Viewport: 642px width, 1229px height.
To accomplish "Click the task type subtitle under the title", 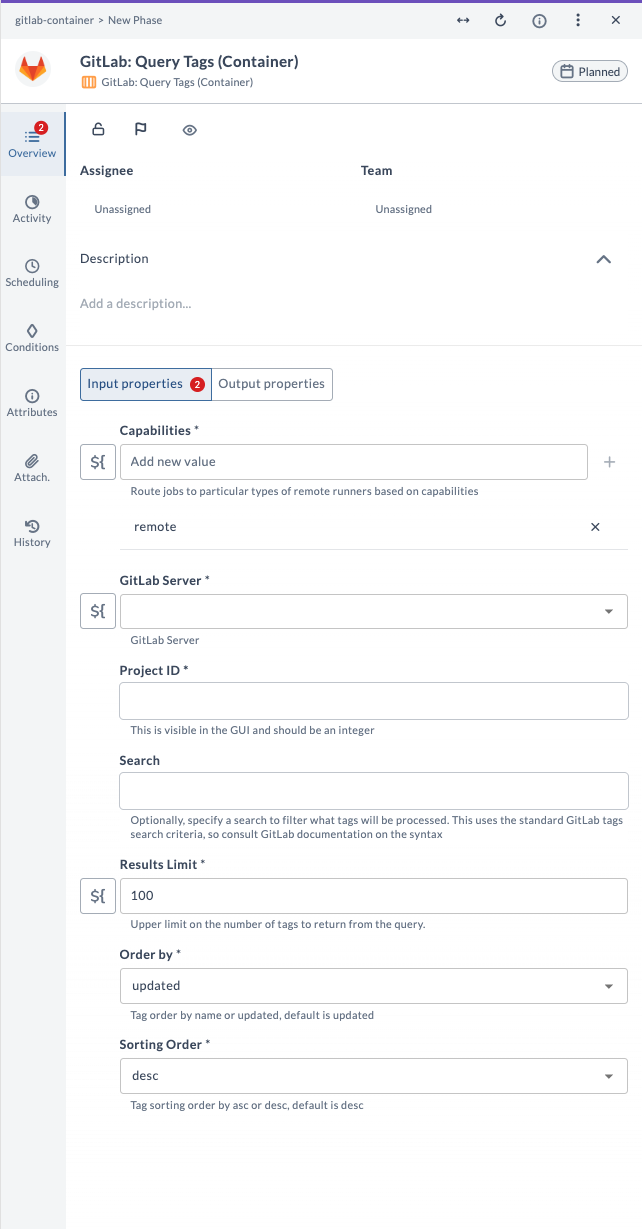I will pos(177,82).
